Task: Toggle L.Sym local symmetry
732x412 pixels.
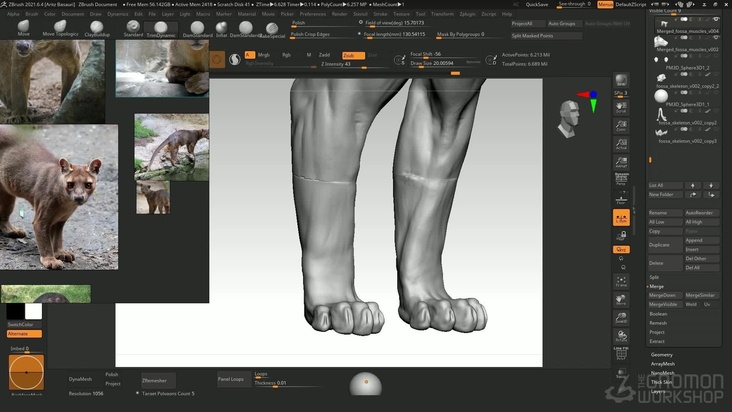Action: 621,217
